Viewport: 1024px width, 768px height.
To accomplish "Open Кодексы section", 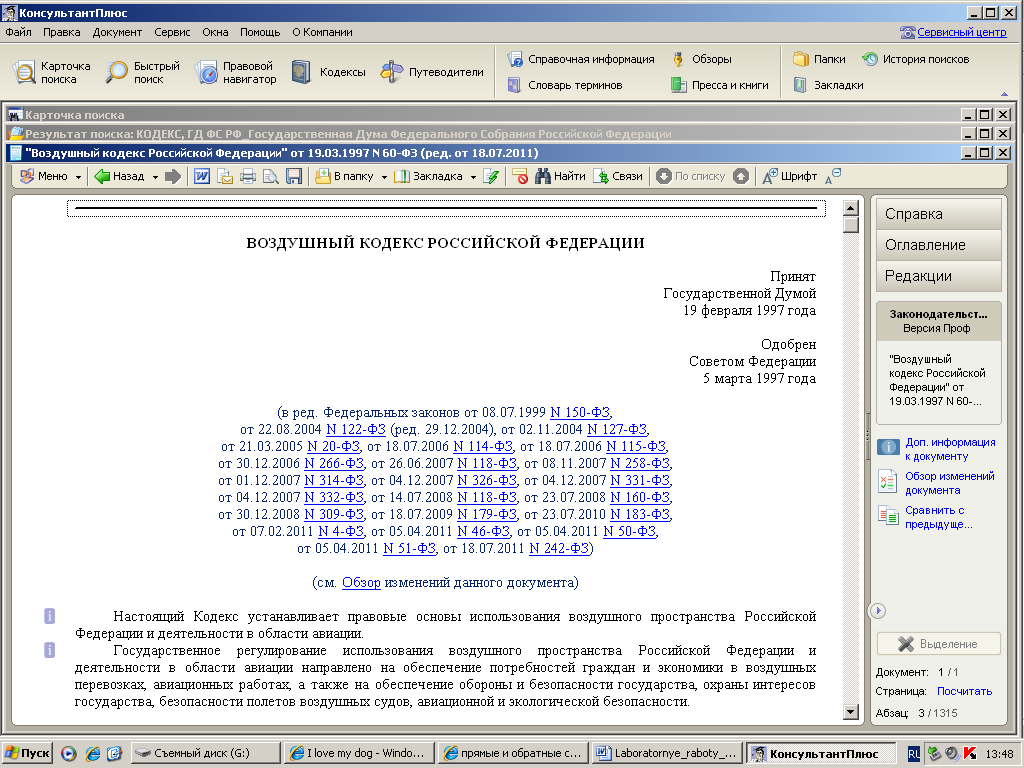I will coord(328,72).
